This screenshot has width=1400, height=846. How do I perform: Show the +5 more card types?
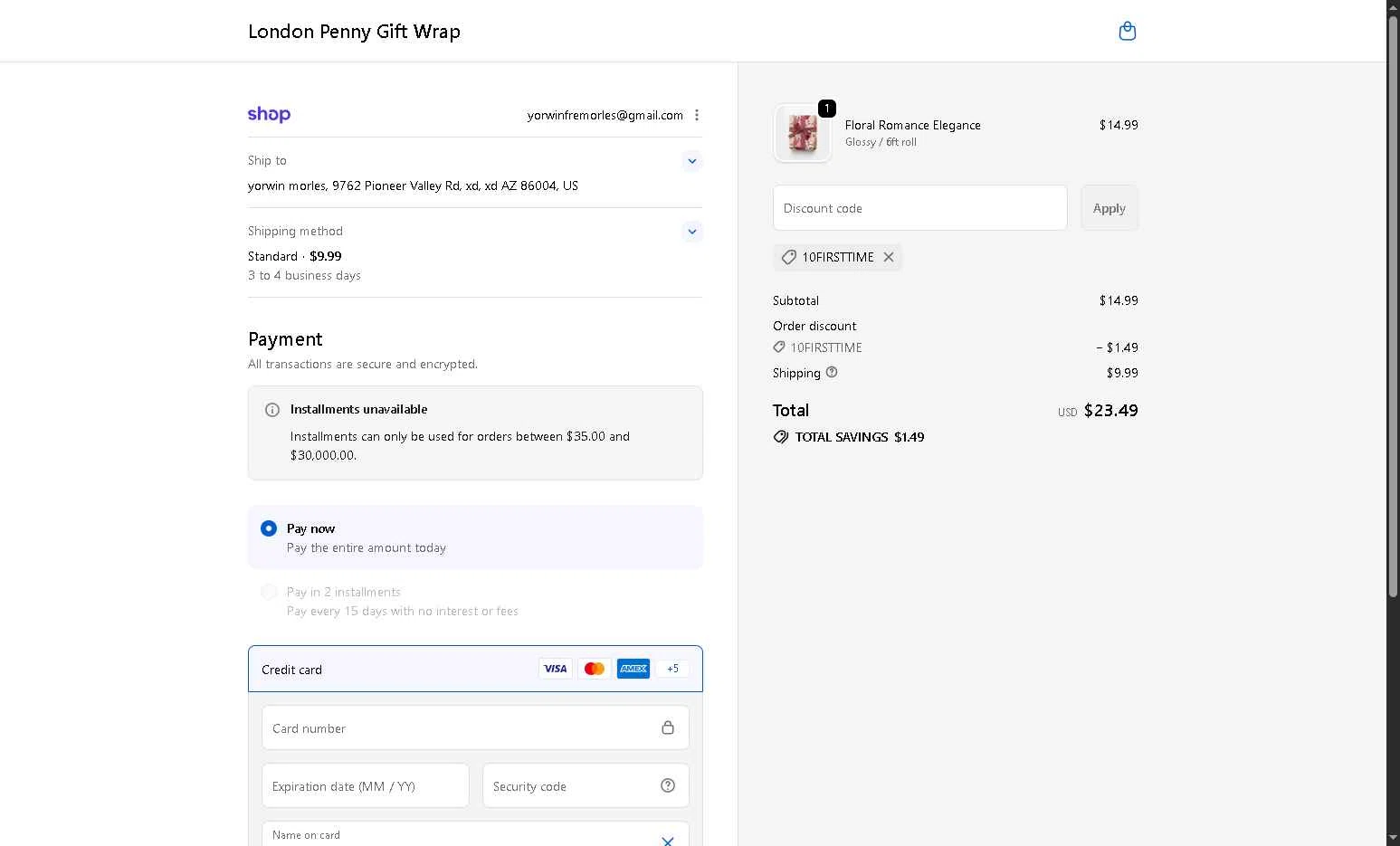pyautogui.click(x=672, y=669)
